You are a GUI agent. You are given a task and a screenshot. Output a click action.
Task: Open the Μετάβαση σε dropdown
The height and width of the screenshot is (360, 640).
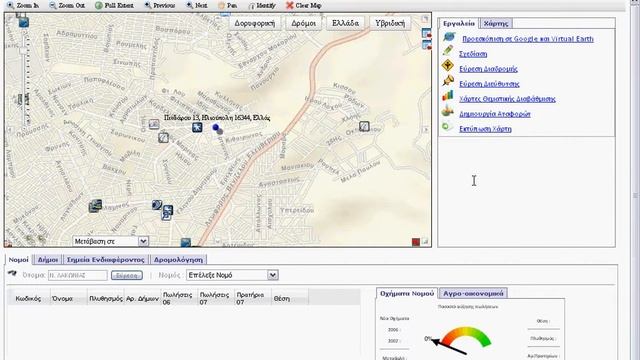[111, 241]
